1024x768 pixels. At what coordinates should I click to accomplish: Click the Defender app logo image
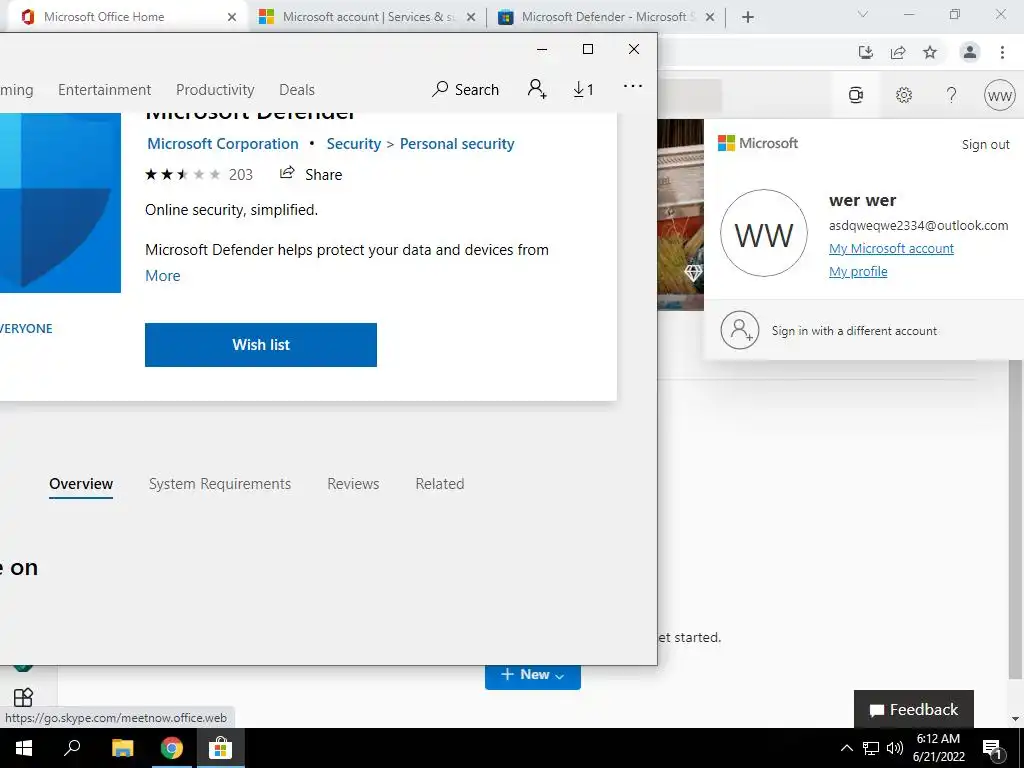coord(60,202)
